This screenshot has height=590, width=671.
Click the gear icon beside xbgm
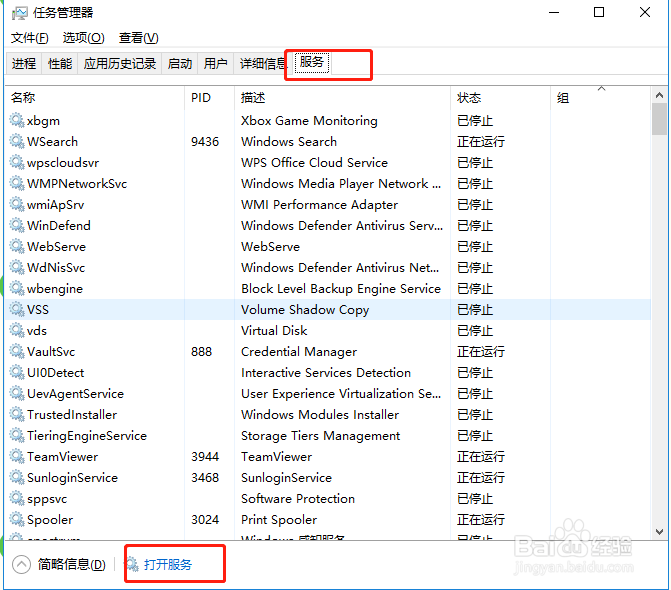[17, 120]
